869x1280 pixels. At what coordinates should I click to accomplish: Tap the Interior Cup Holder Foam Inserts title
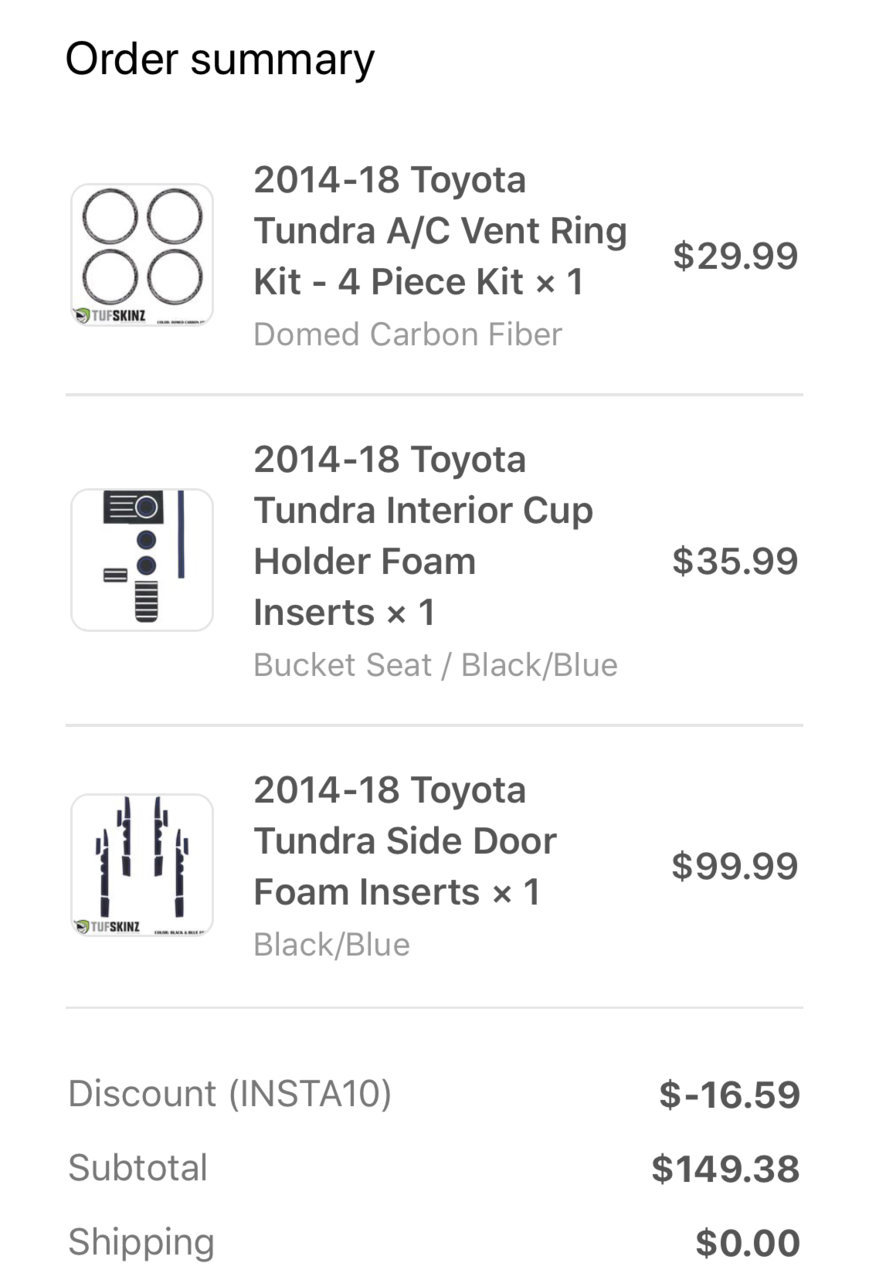click(423, 535)
